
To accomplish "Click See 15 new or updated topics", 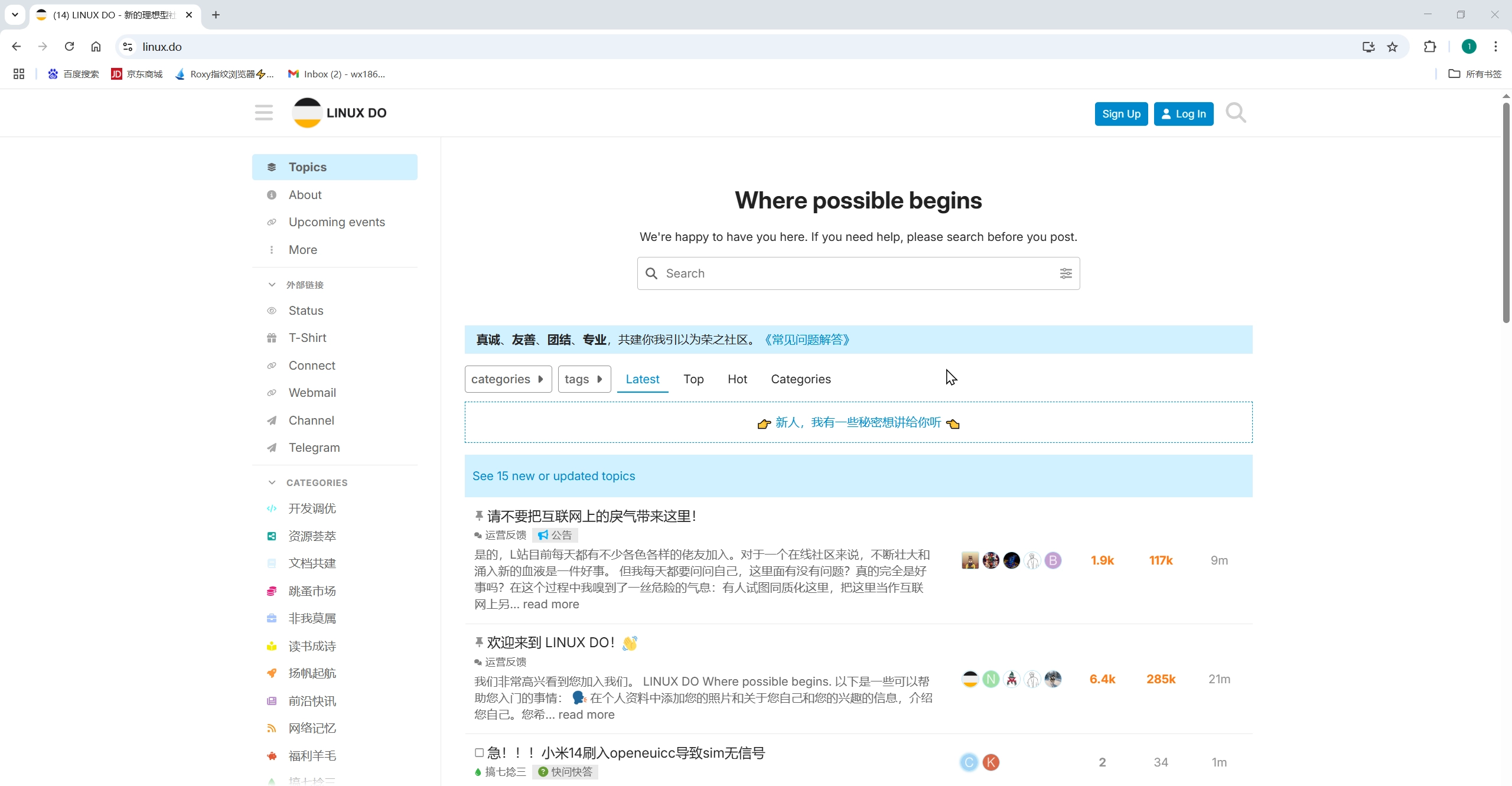I will (553, 476).
